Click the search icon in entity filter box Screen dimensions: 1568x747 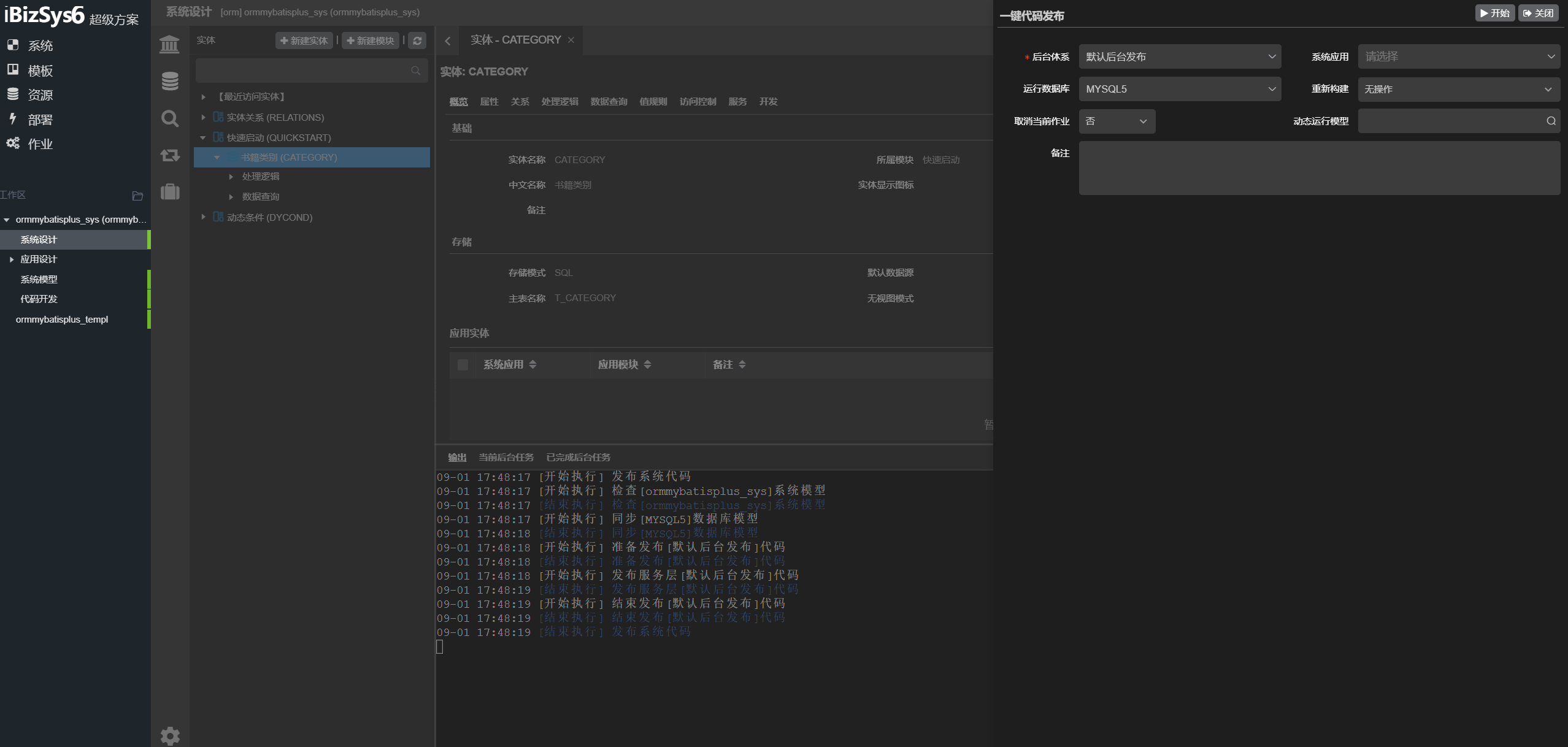416,71
